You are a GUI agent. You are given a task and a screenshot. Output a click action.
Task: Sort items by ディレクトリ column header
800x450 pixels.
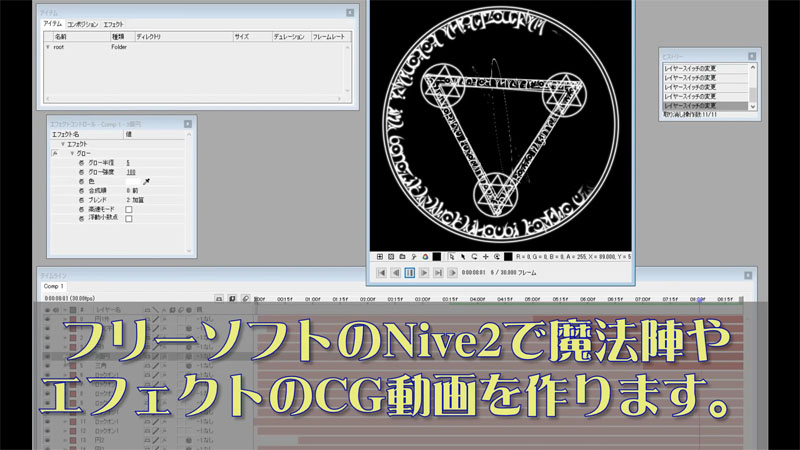tap(184, 37)
